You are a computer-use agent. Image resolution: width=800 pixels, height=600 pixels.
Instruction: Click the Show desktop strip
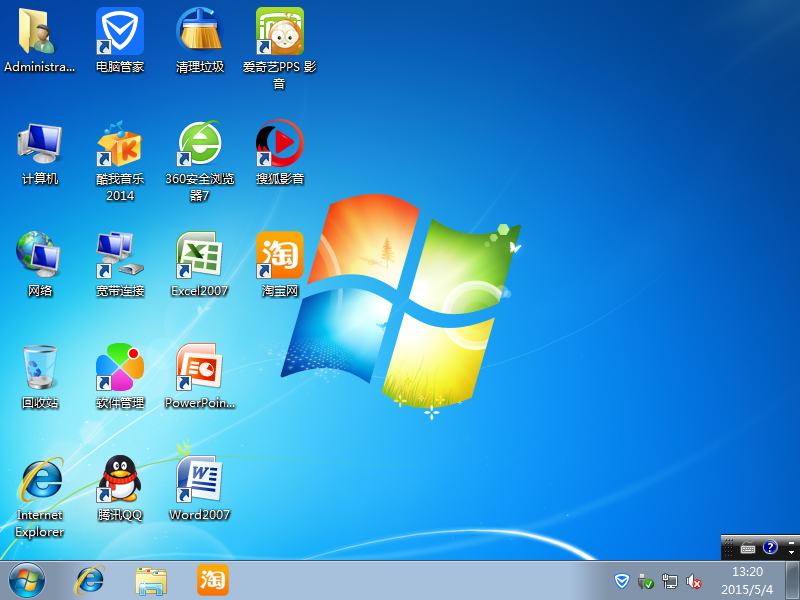pos(792,580)
